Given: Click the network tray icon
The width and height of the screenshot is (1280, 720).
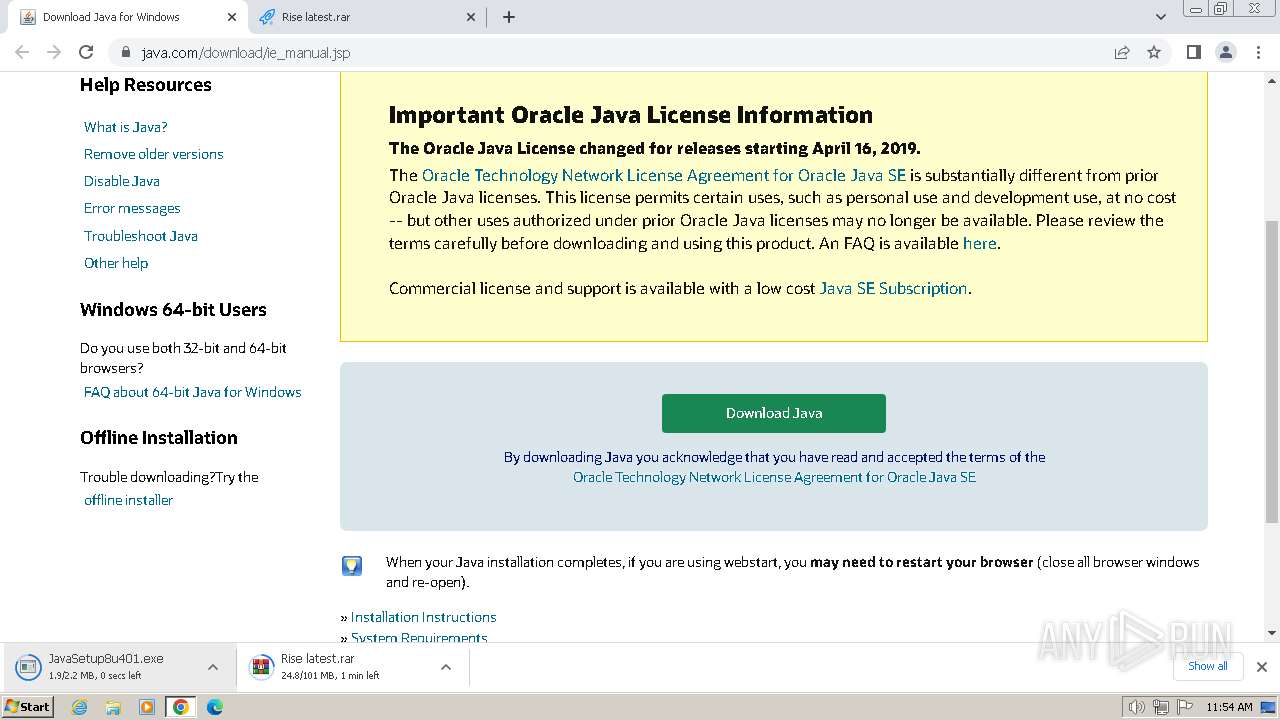Looking at the screenshot, I should pos(1160,707).
